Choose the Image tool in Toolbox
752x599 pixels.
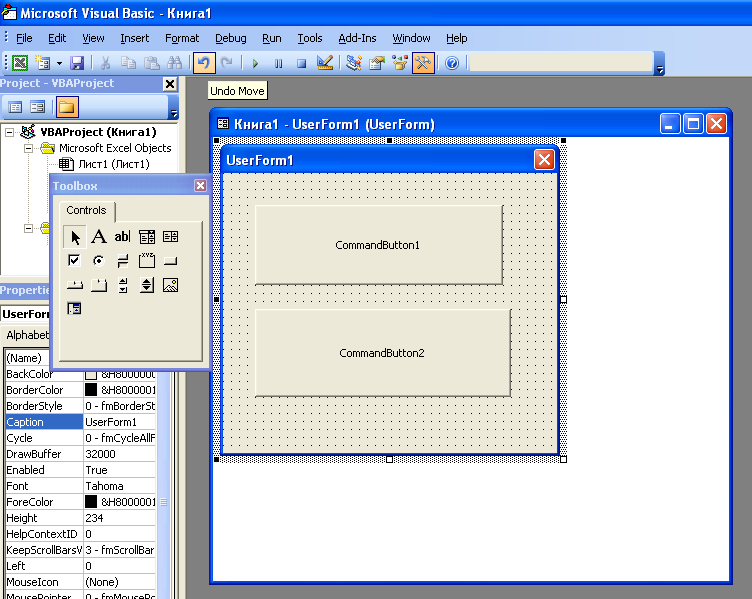point(170,285)
